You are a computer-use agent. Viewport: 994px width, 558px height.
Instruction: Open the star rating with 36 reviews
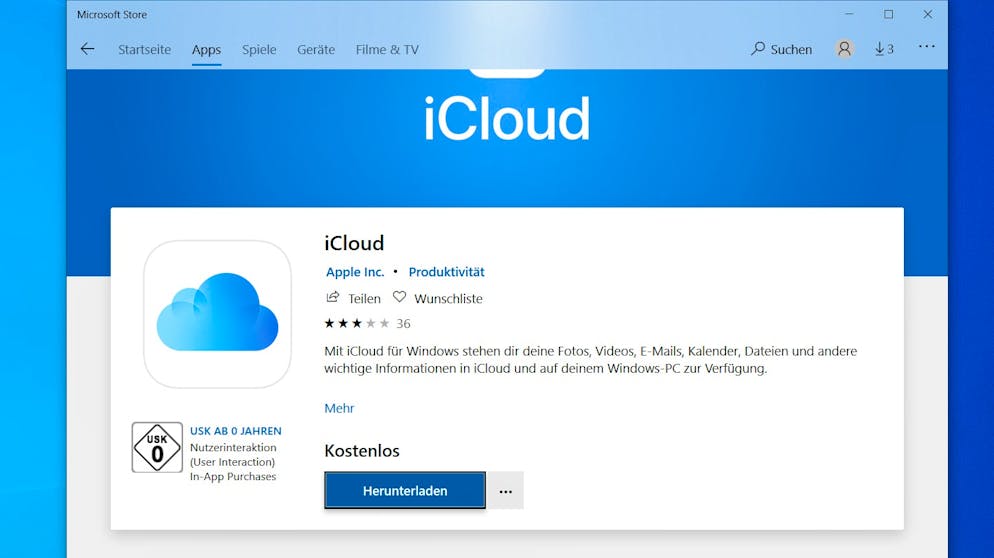[x=367, y=323]
